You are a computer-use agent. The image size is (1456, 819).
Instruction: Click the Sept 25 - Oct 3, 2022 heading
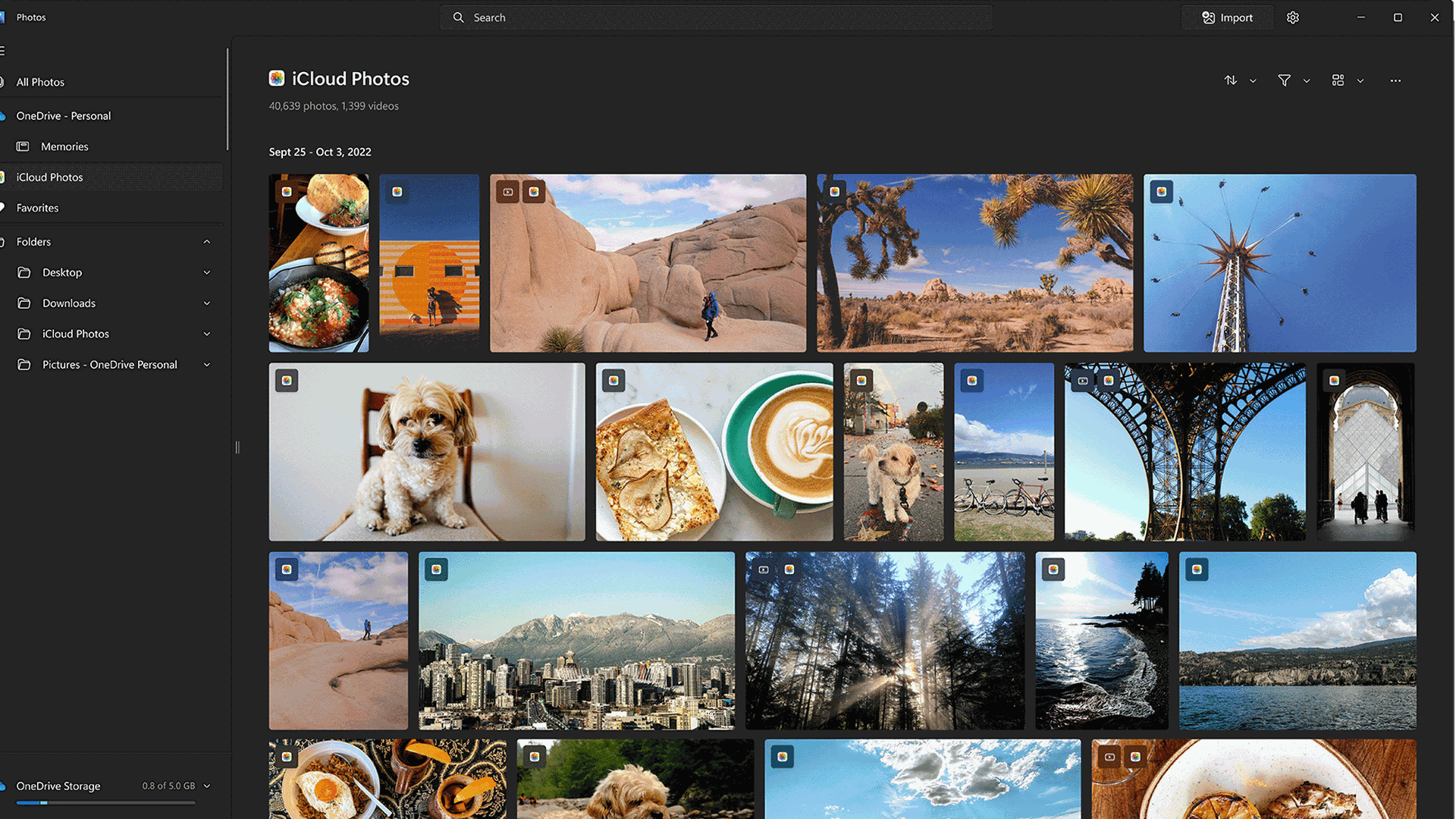pos(319,152)
